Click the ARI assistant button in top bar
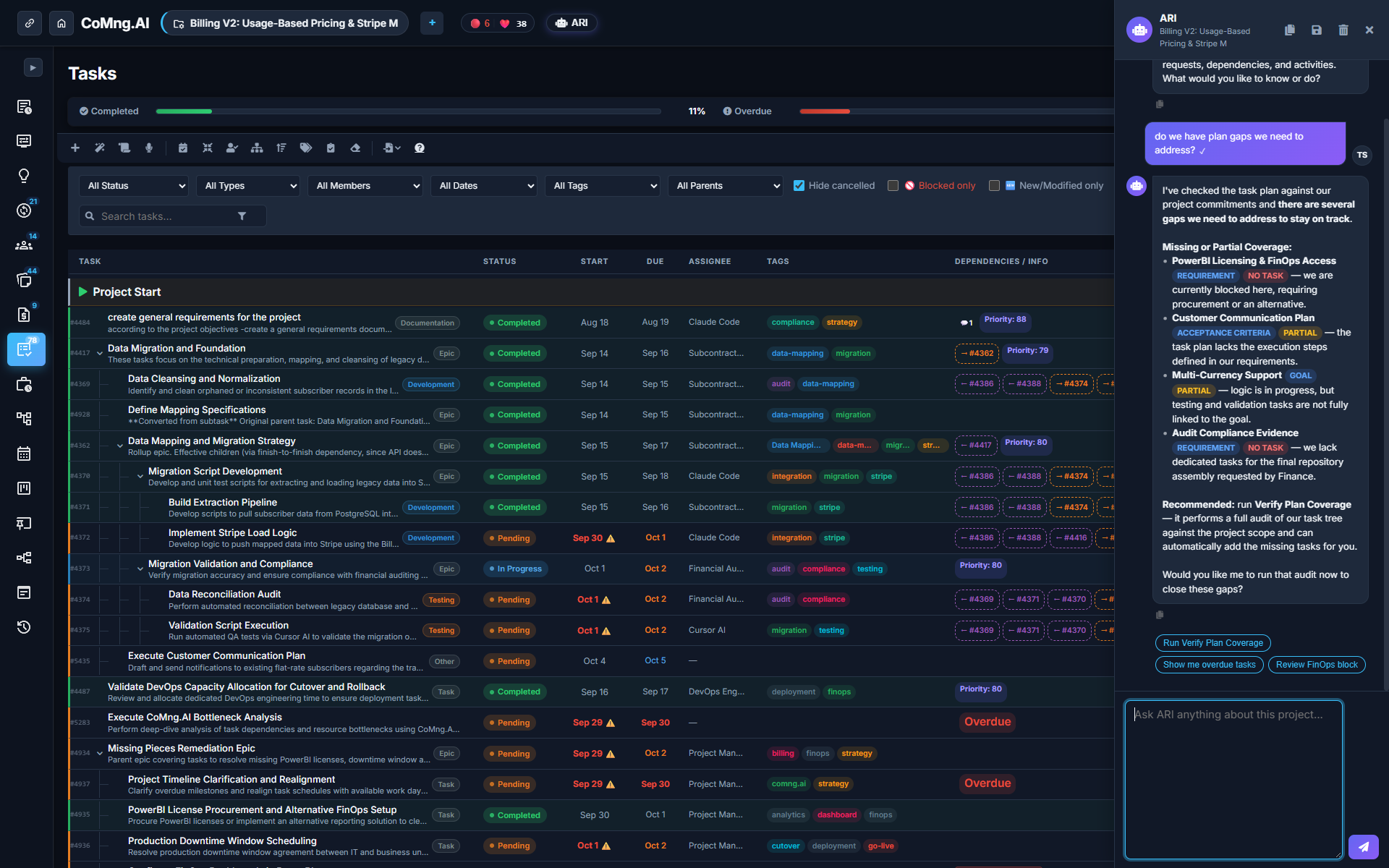1389x868 pixels. point(572,23)
